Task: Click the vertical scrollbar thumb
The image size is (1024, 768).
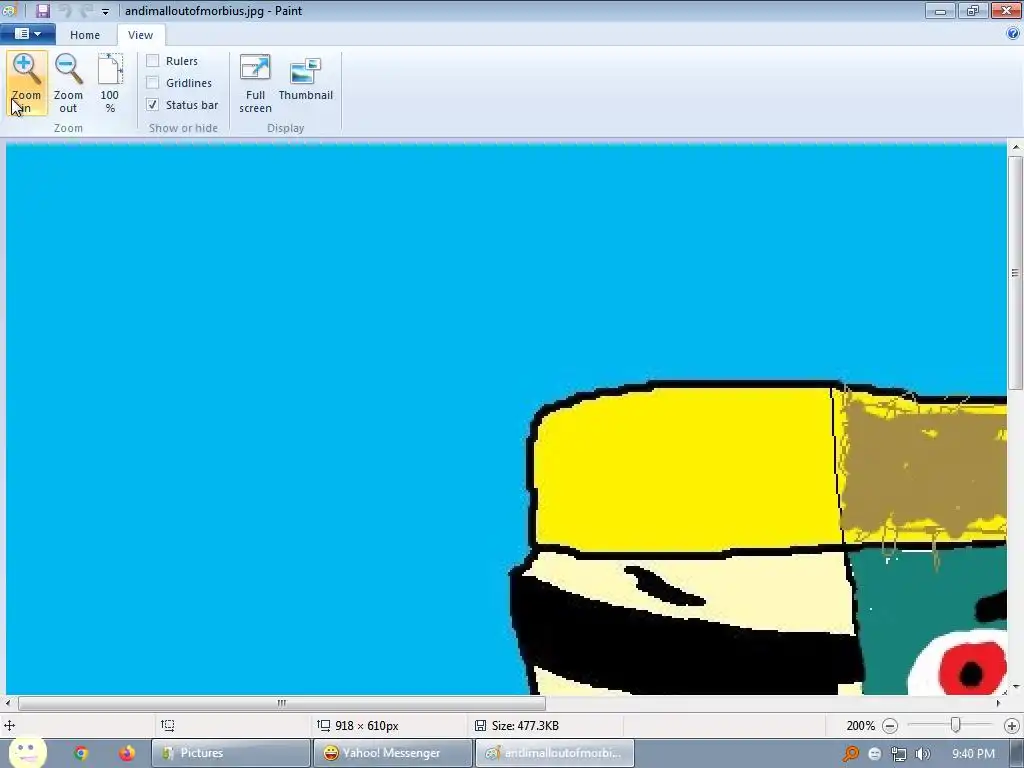Action: [x=1015, y=272]
